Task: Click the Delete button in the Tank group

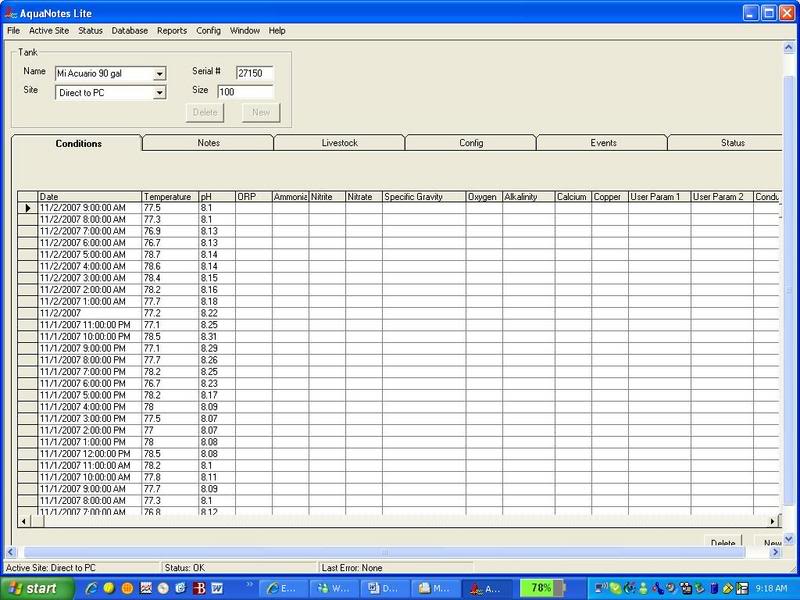Action: pyautogui.click(x=205, y=112)
